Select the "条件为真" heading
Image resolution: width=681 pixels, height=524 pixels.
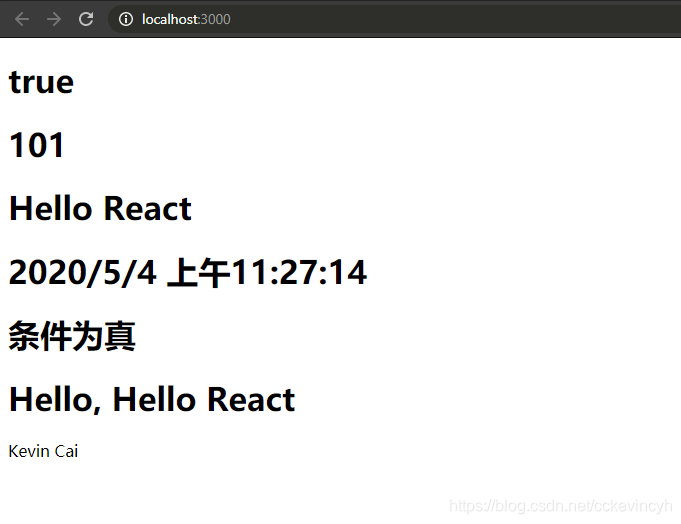[x=72, y=336]
